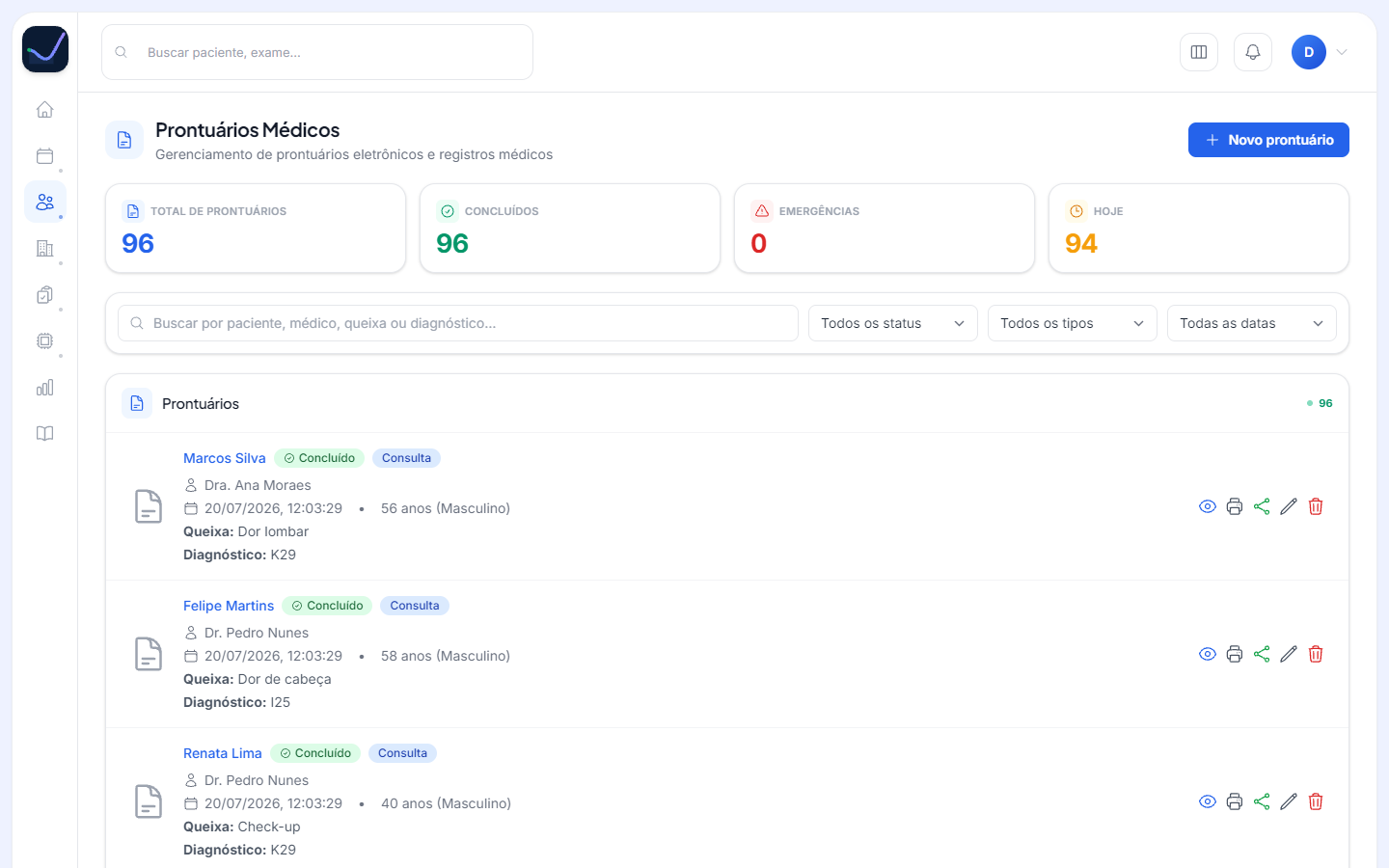Click the document icon beside Renata Lima
Screen dimensions: 1389x868
pos(149,801)
